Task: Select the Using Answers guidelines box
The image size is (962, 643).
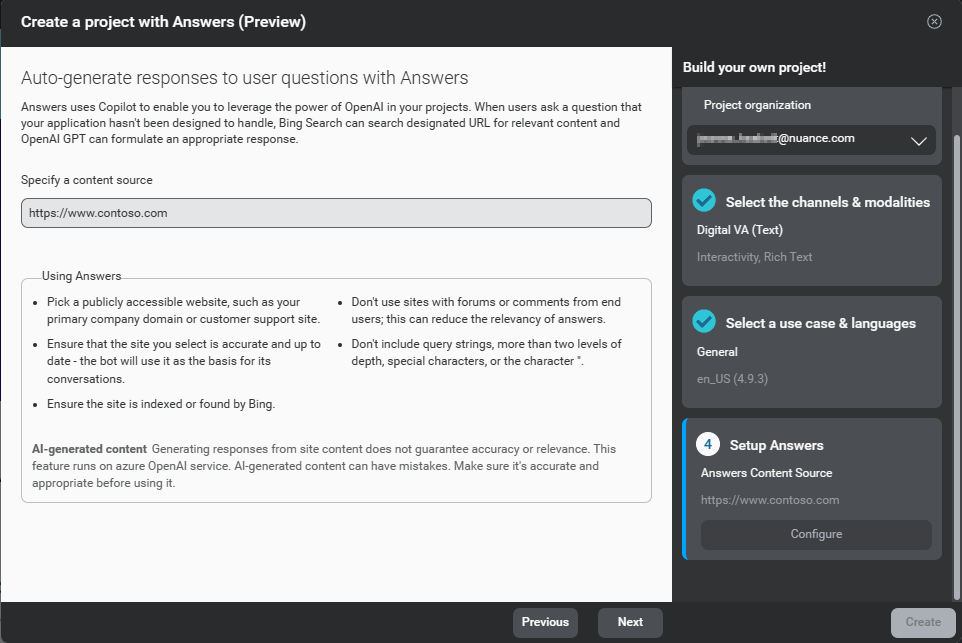Action: point(337,391)
